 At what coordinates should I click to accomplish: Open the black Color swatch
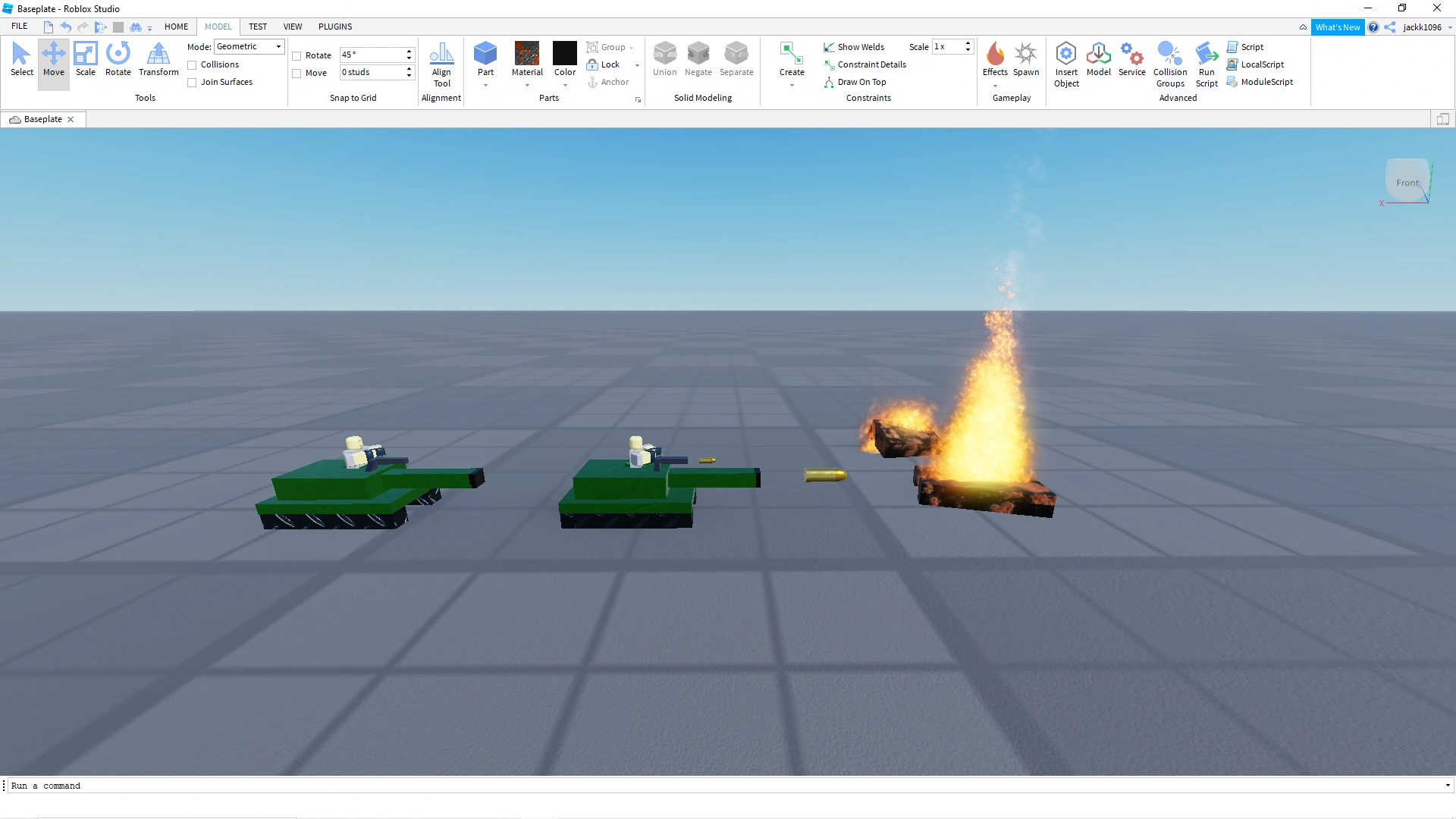pos(565,54)
